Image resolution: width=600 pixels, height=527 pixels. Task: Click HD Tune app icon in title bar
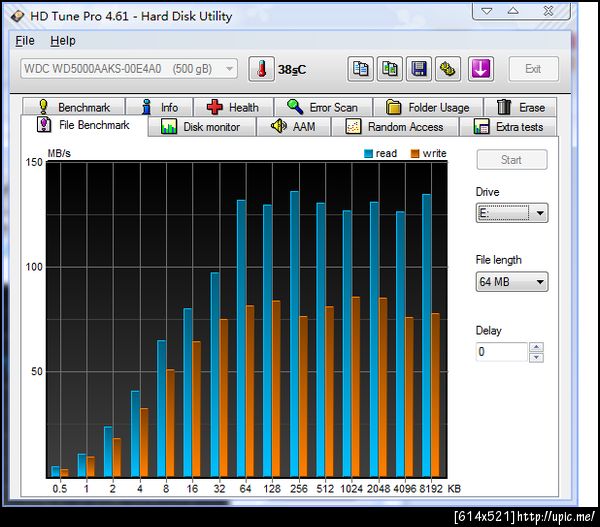(x=17, y=16)
